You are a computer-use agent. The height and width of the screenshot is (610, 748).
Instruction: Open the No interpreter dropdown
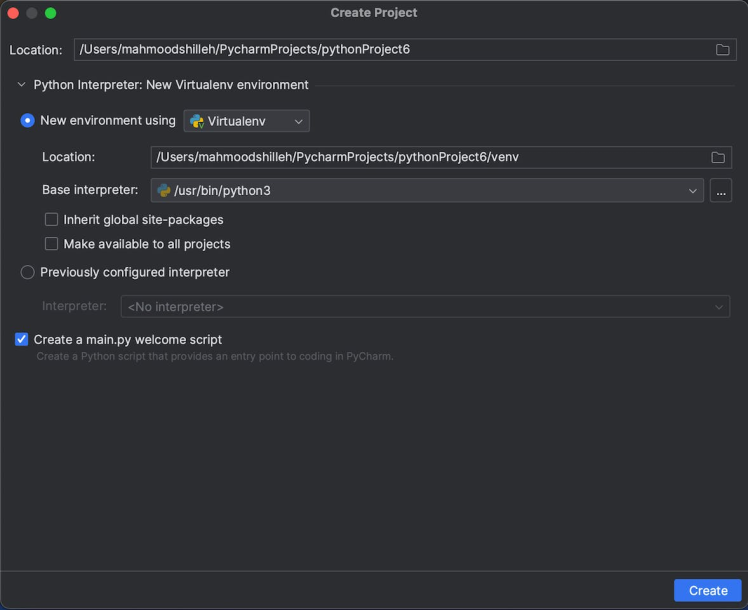pos(425,307)
